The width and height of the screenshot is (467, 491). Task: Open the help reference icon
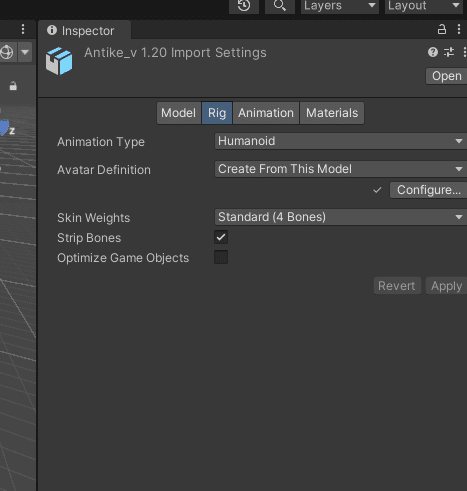(x=433, y=52)
